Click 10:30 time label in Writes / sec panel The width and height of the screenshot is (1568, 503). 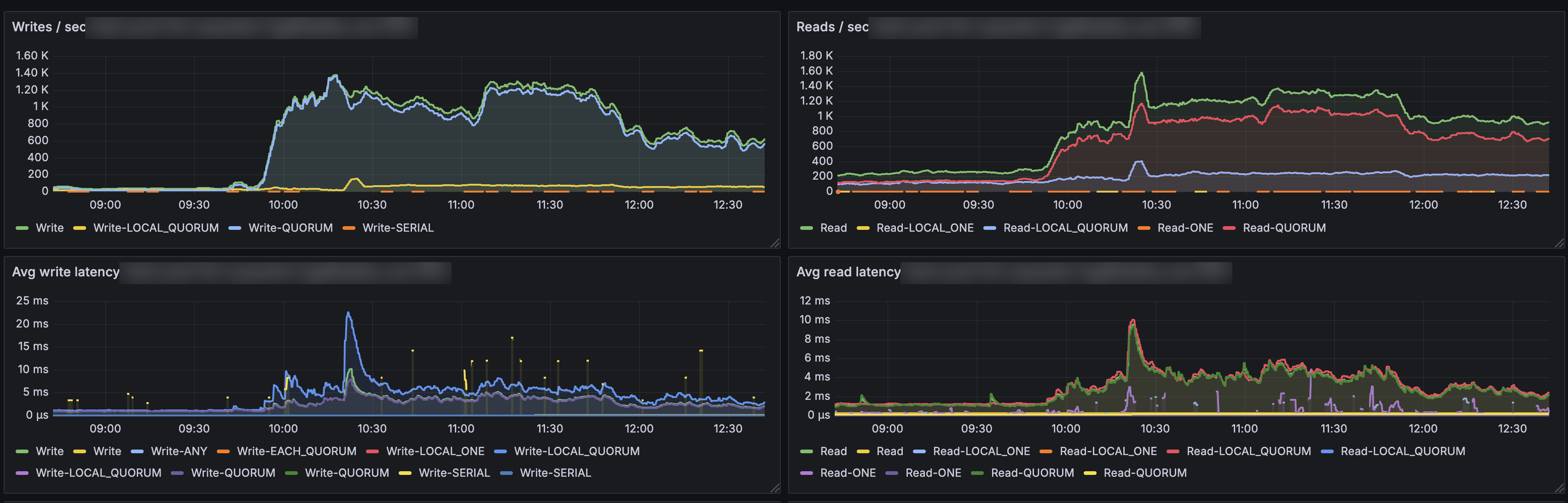pos(372,205)
